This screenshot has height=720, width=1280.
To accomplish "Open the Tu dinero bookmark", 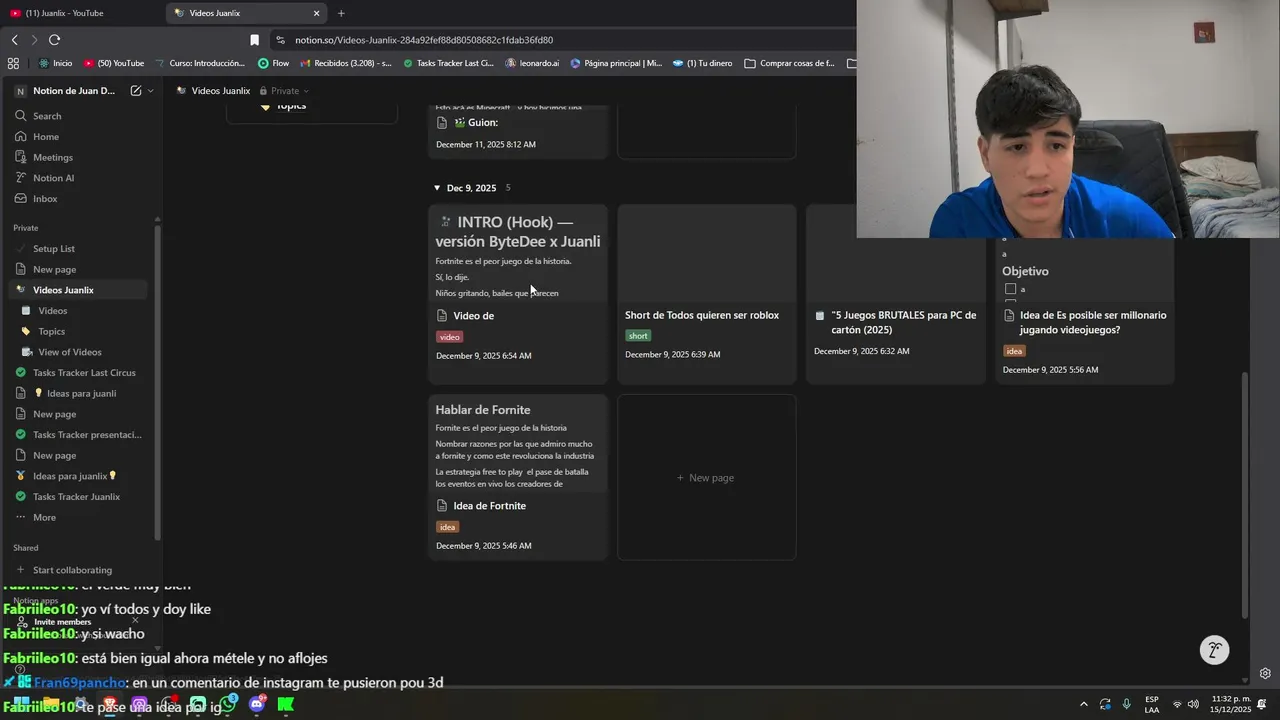I will pyautogui.click(x=702, y=63).
